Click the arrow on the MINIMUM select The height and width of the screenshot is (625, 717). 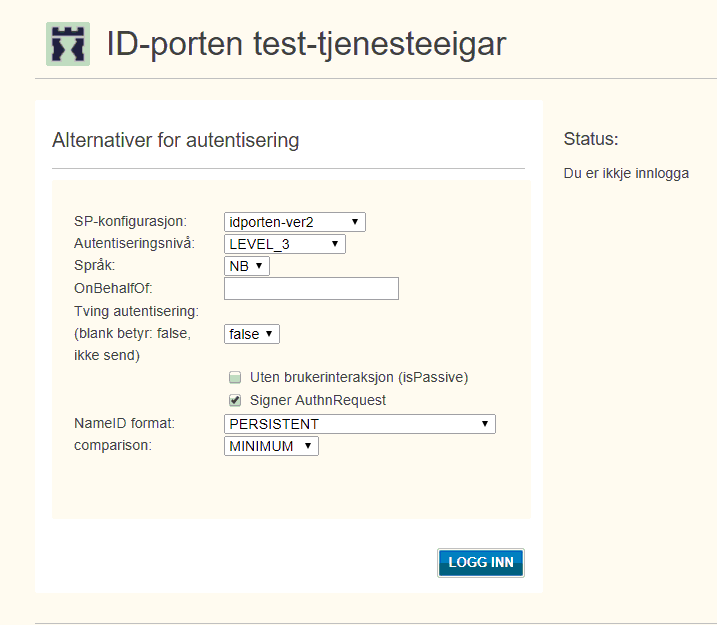click(x=308, y=446)
